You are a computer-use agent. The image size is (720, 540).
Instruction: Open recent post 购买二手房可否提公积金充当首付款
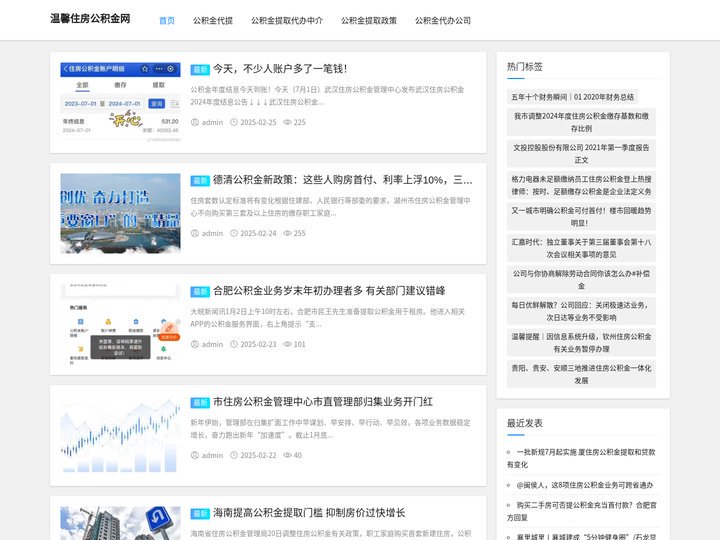tap(582, 511)
